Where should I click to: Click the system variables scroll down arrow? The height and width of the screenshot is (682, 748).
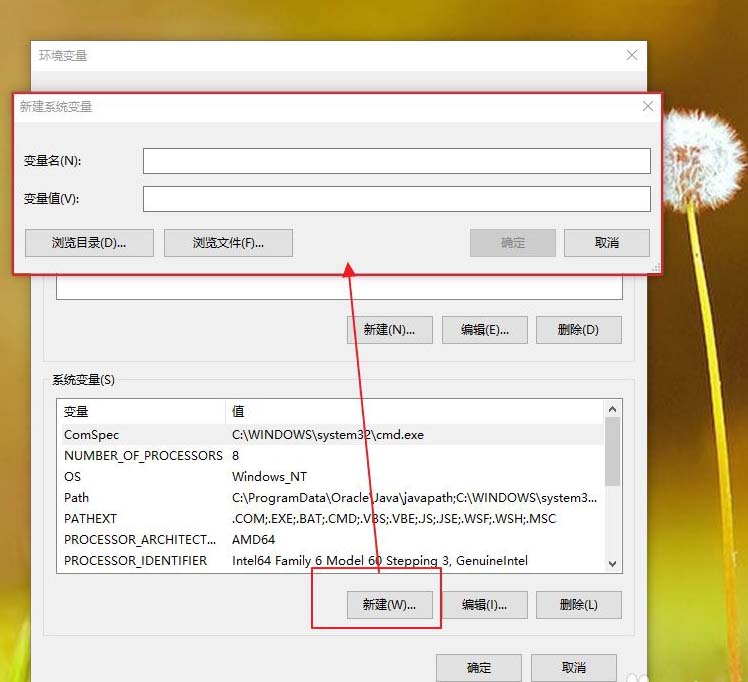click(x=613, y=563)
